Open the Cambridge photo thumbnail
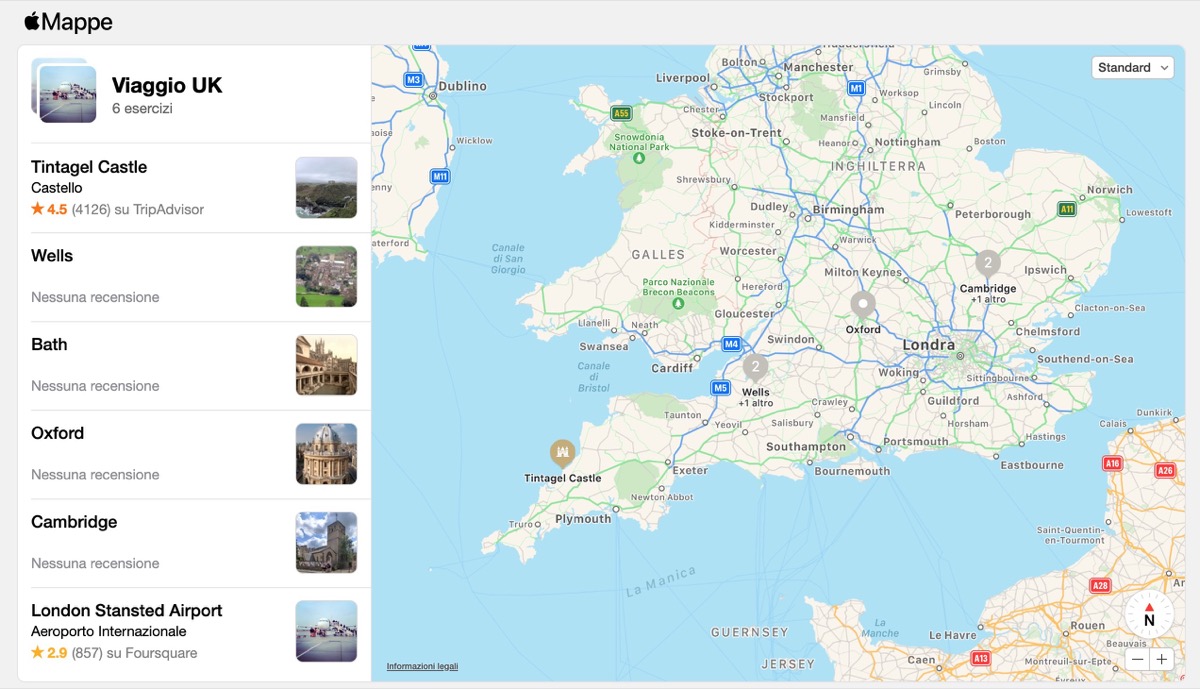 point(326,542)
